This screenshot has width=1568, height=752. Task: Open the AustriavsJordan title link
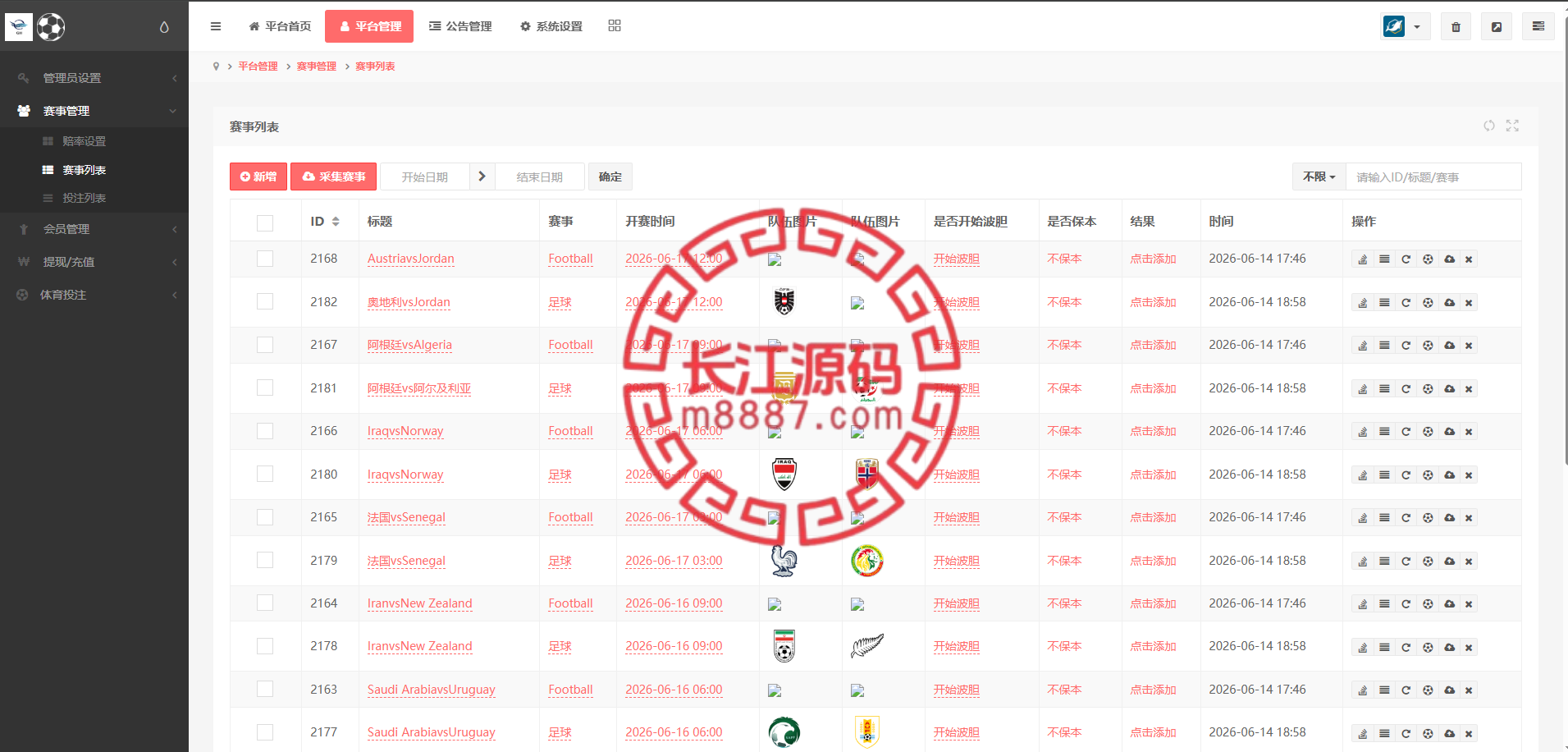[410, 259]
